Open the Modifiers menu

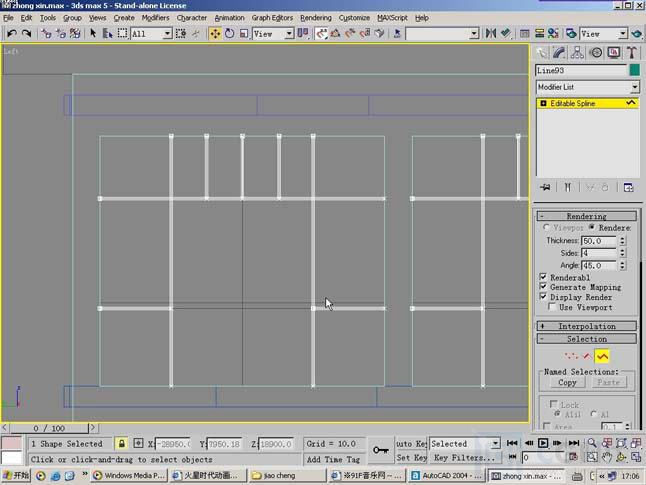tap(155, 18)
